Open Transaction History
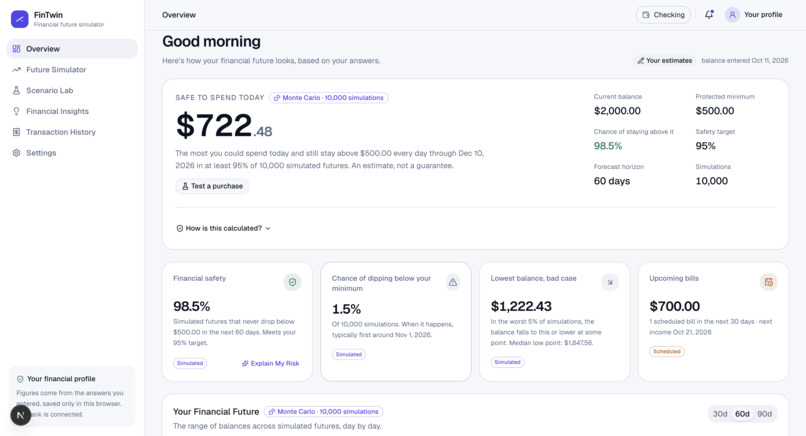The image size is (806, 436). pyautogui.click(x=72, y=132)
